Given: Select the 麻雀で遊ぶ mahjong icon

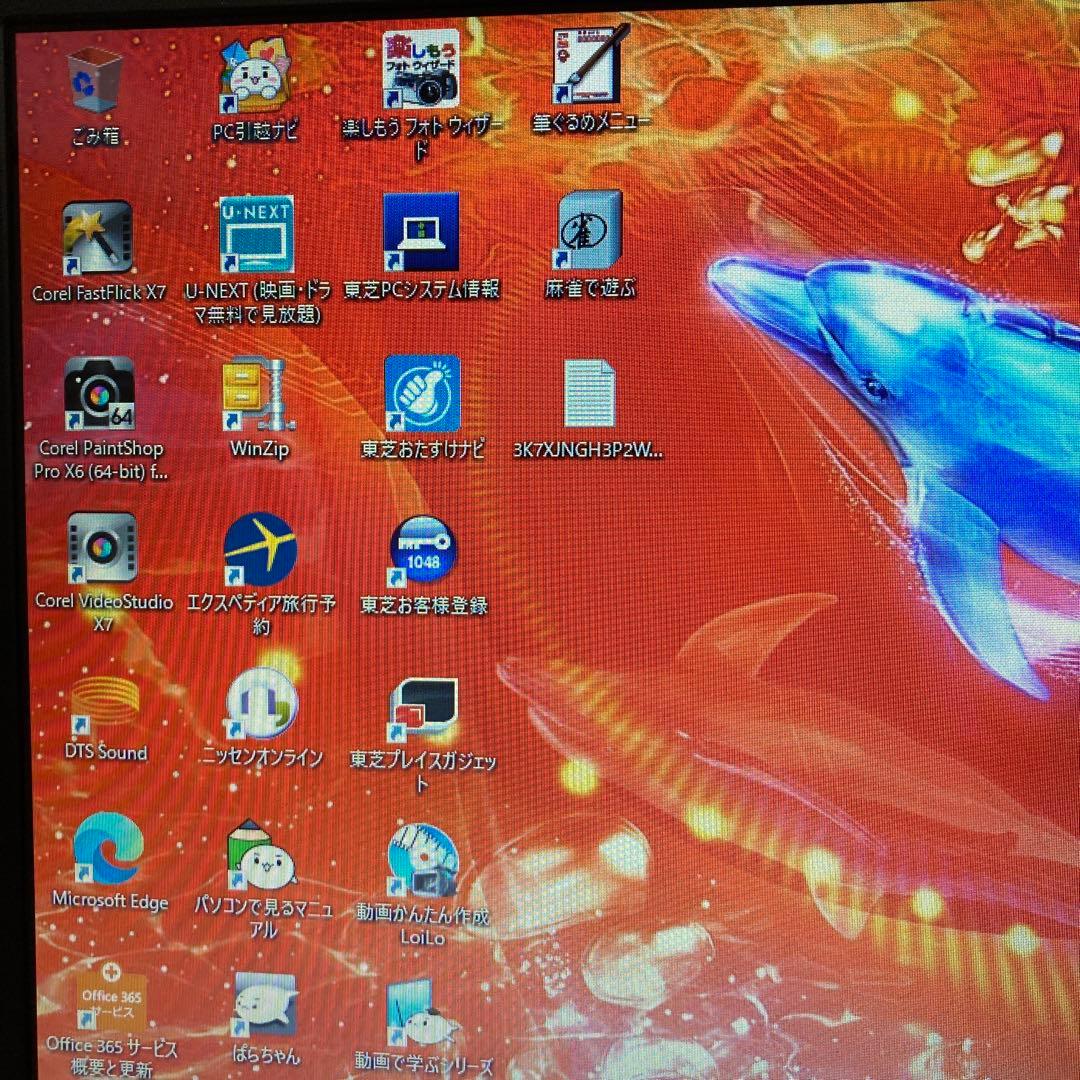Looking at the screenshot, I should [x=590, y=230].
